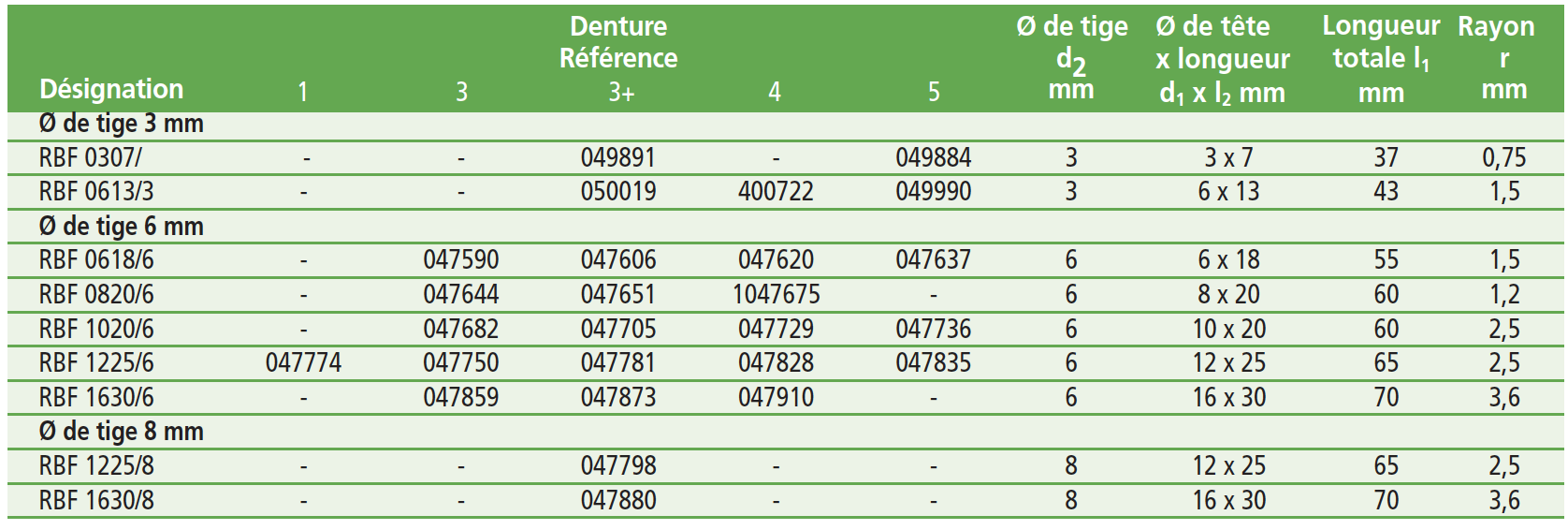Select the RBF 1225/6 row label
Screen dimensions: 1568x530
tap(96, 363)
